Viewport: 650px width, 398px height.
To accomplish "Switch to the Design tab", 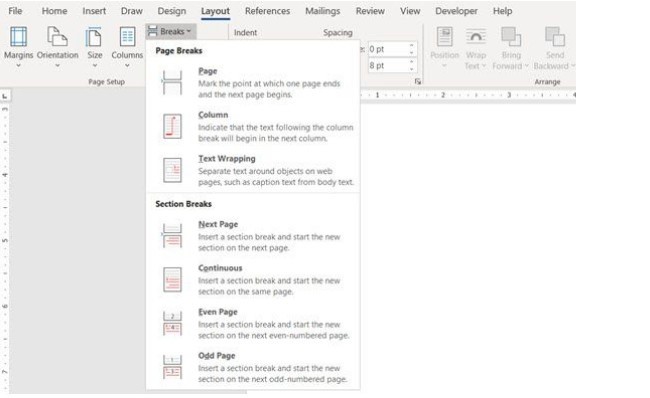I will click(172, 11).
